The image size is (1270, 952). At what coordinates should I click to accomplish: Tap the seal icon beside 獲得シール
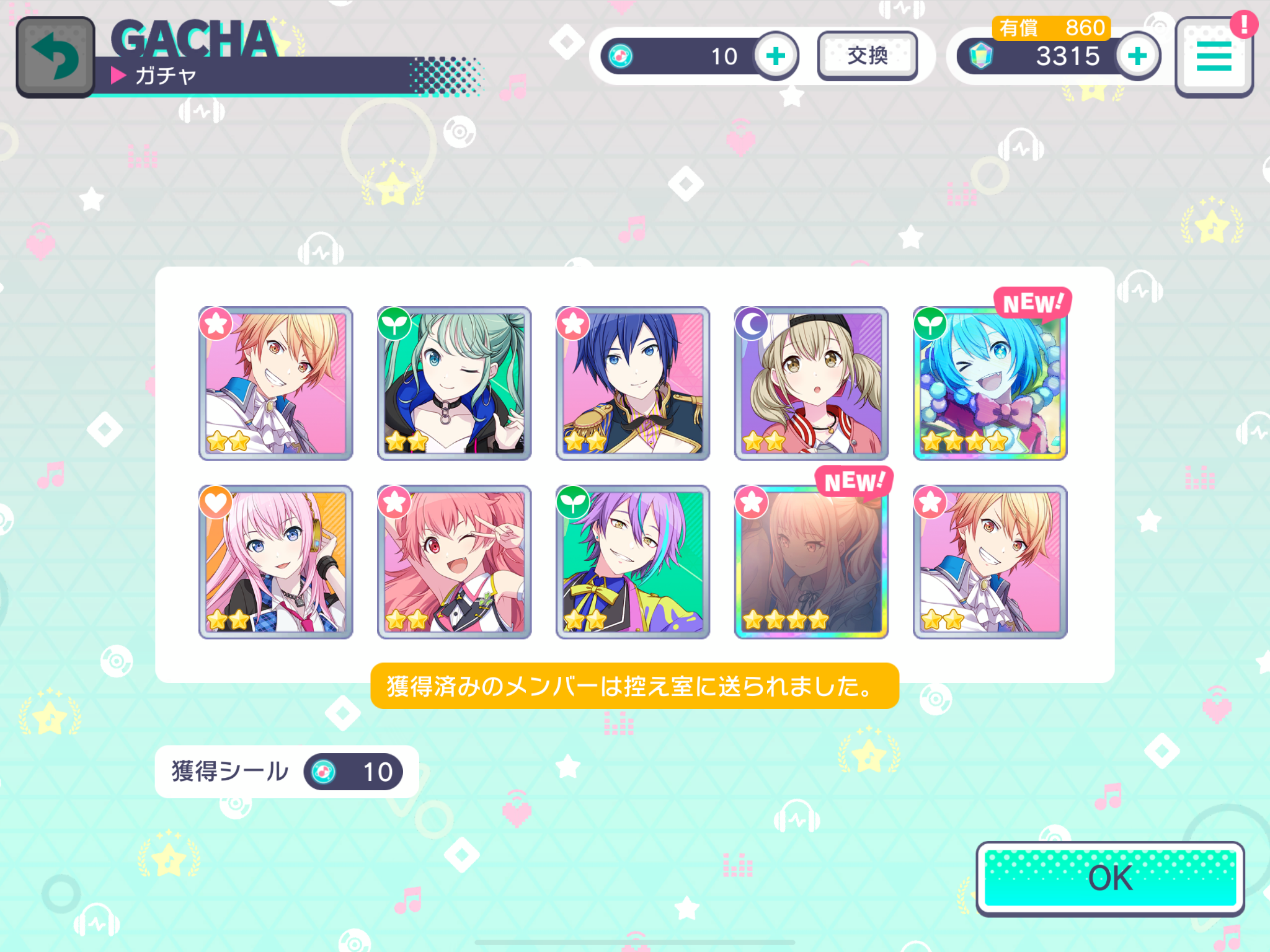[x=323, y=772]
